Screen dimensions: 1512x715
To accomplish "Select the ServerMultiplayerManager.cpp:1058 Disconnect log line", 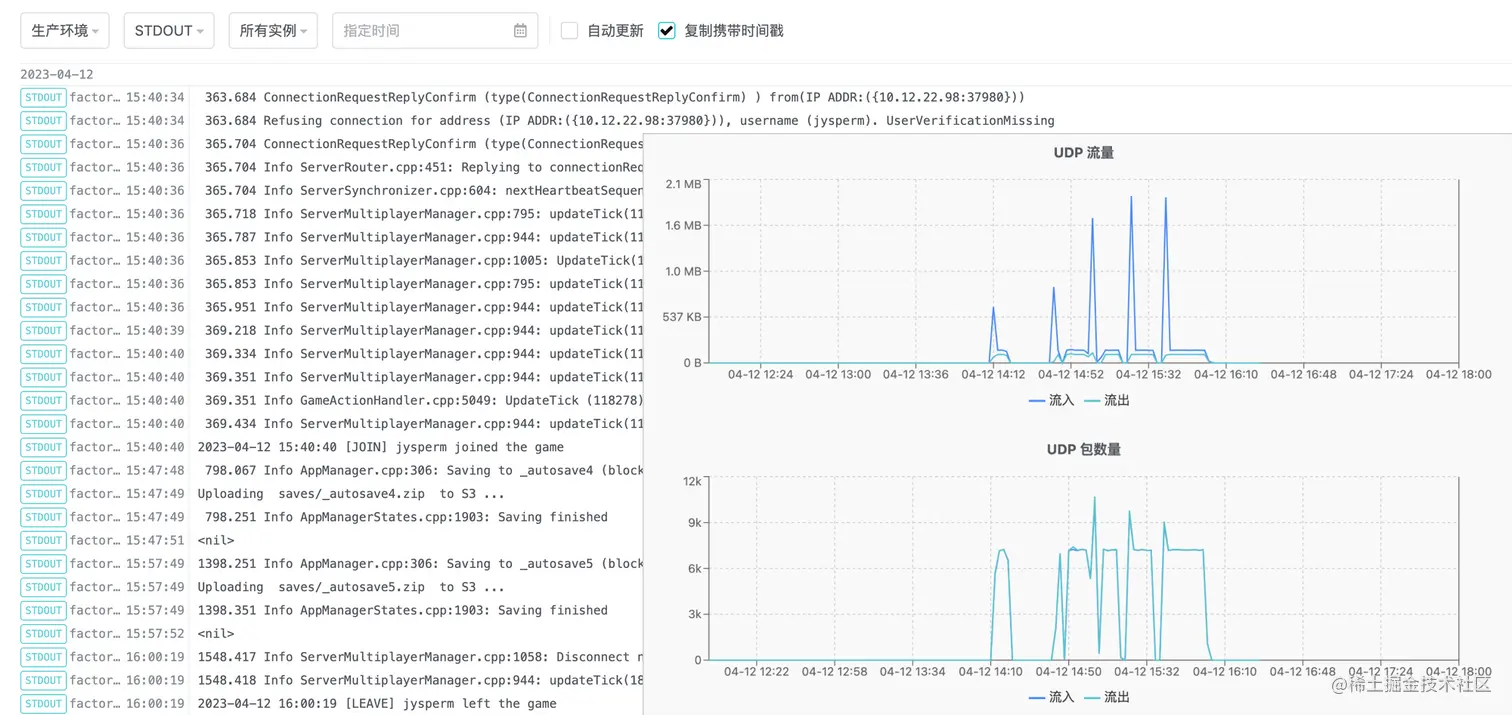I will coord(420,657).
